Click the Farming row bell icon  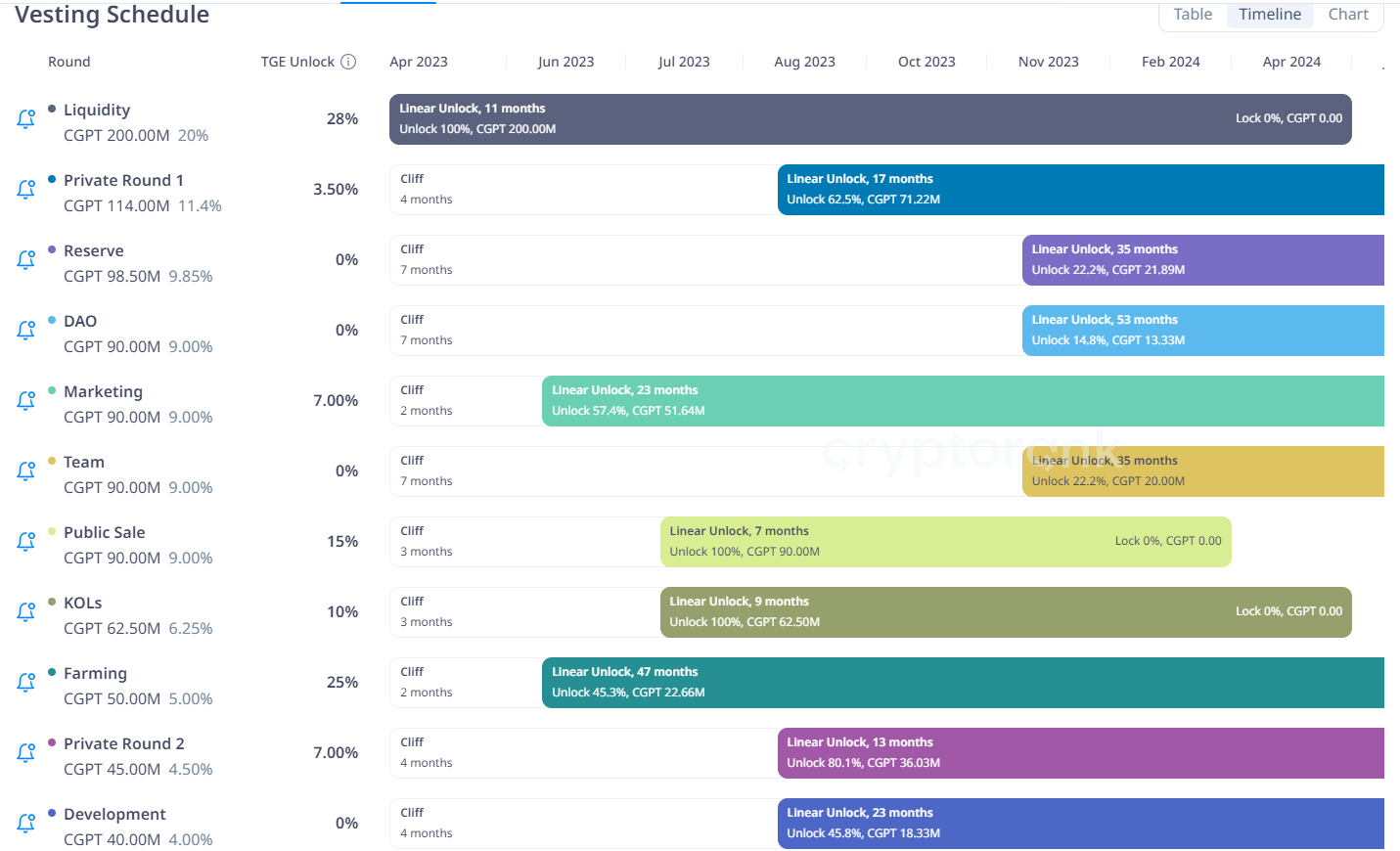26,683
